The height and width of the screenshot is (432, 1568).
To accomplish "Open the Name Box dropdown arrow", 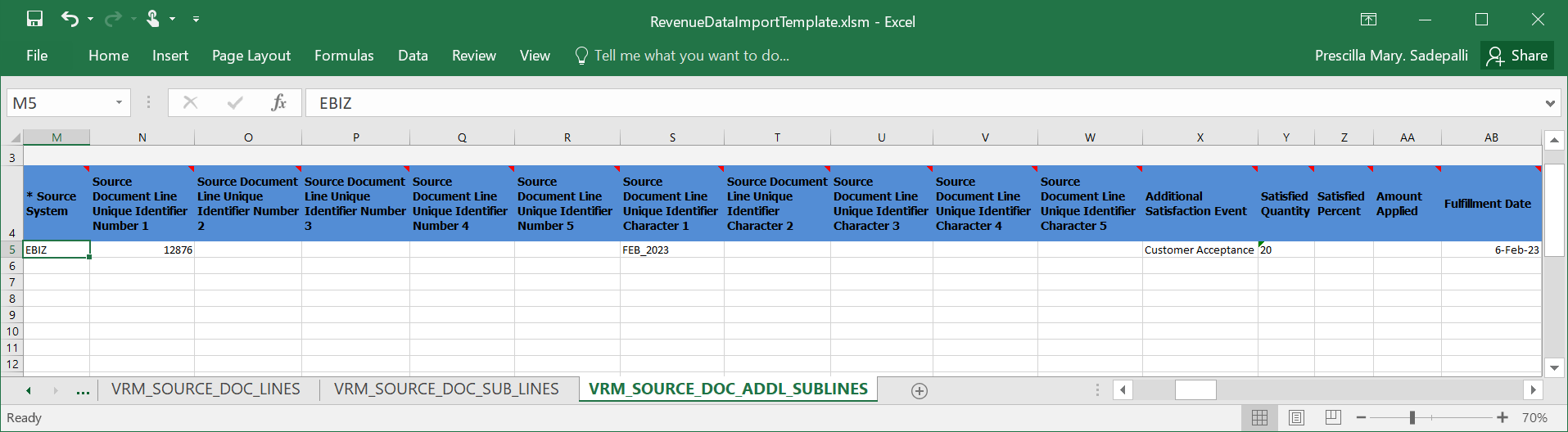I will coord(119,103).
